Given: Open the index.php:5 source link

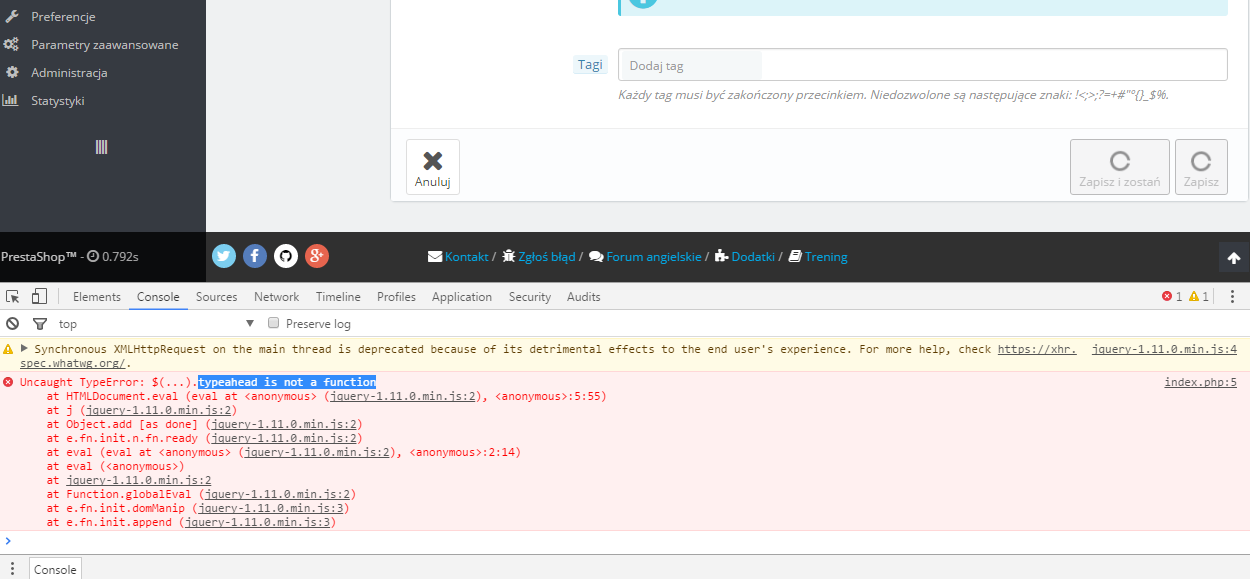Looking at the screenshot, I should 1201,382.
